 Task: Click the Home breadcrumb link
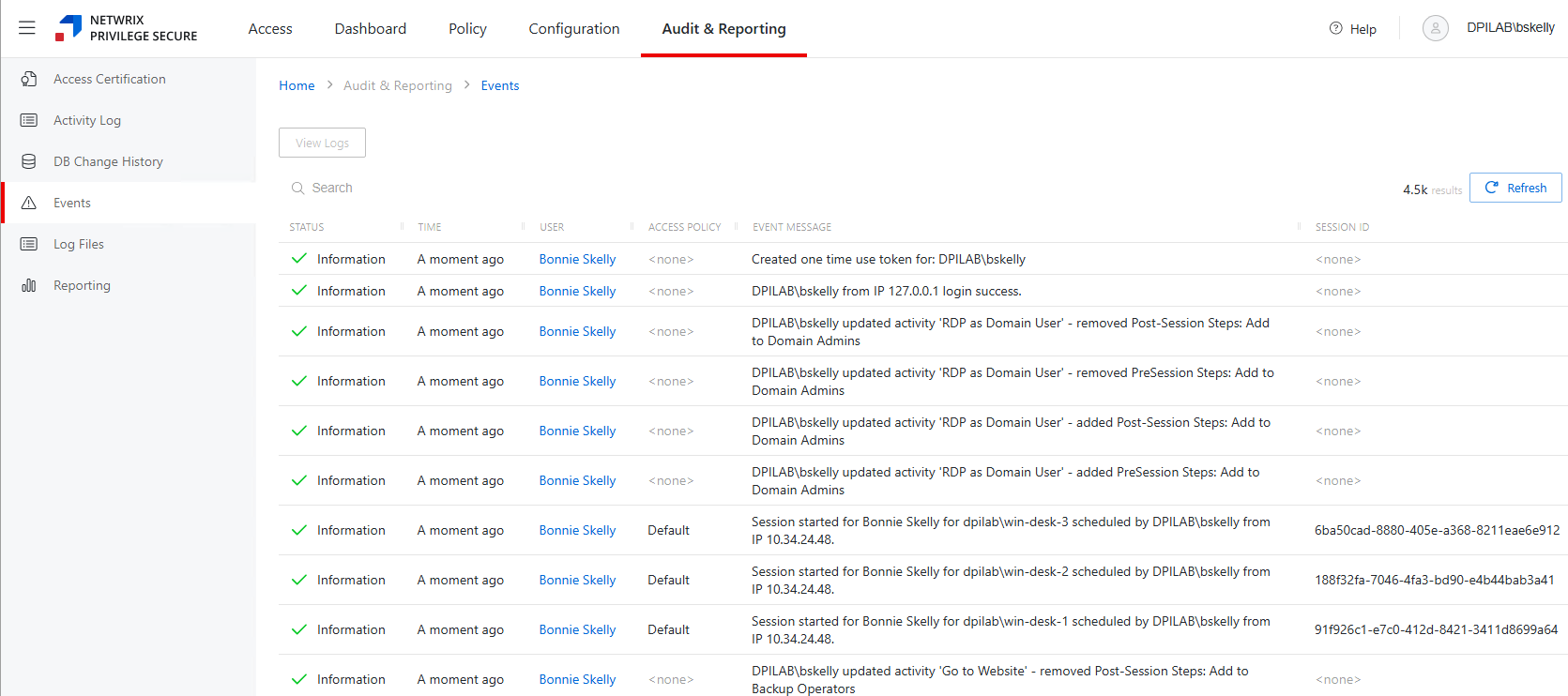297,85
